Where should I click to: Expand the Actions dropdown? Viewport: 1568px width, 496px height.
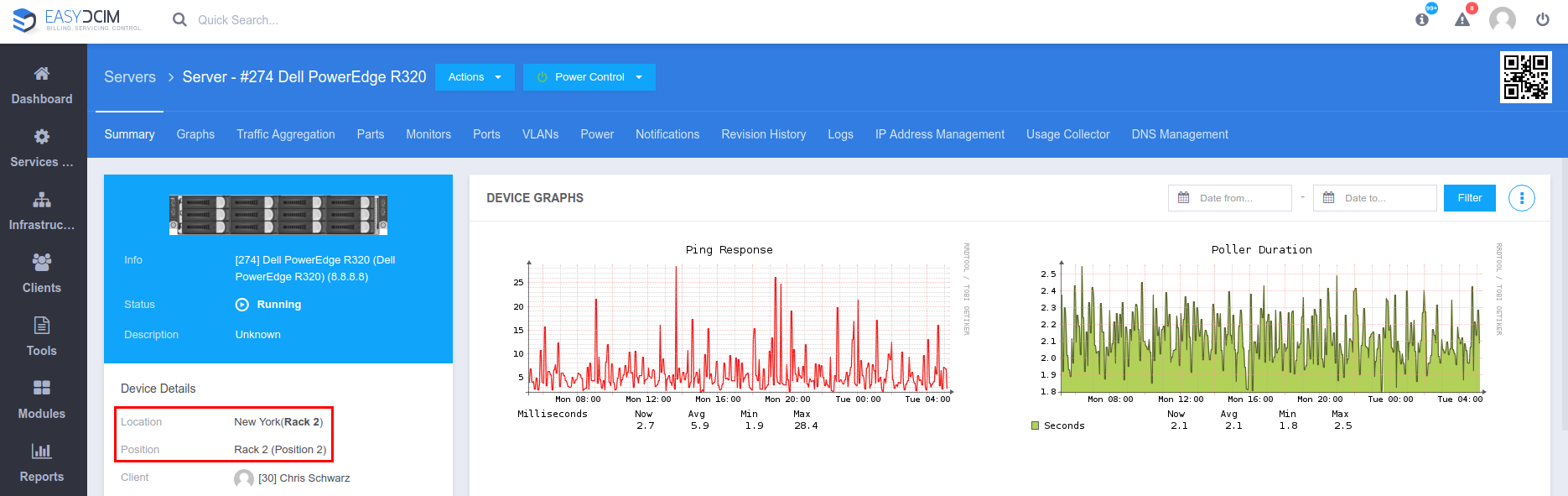(x=475, y=77)
